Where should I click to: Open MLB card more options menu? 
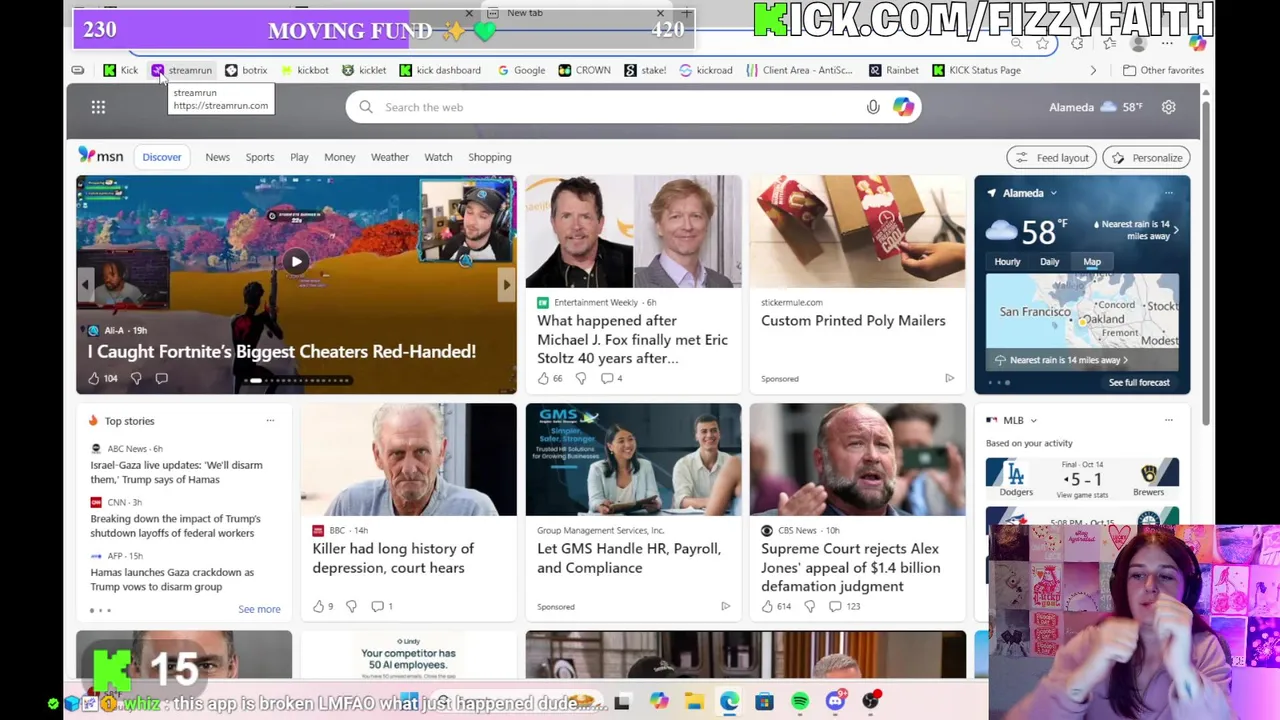tap(1168, 421)
